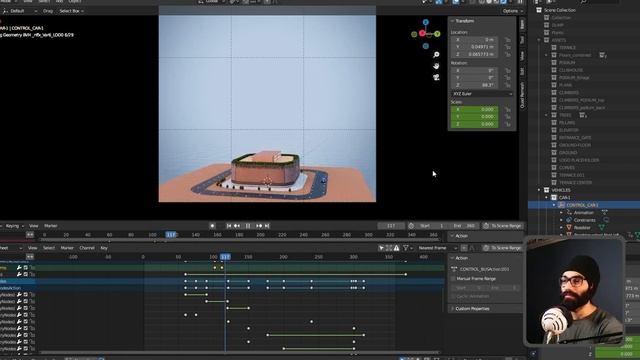The height and width of the screenshot is (360, 640).
Task: Click the zoom magnifier icon in viewport
Action: (x=436, y=55)
